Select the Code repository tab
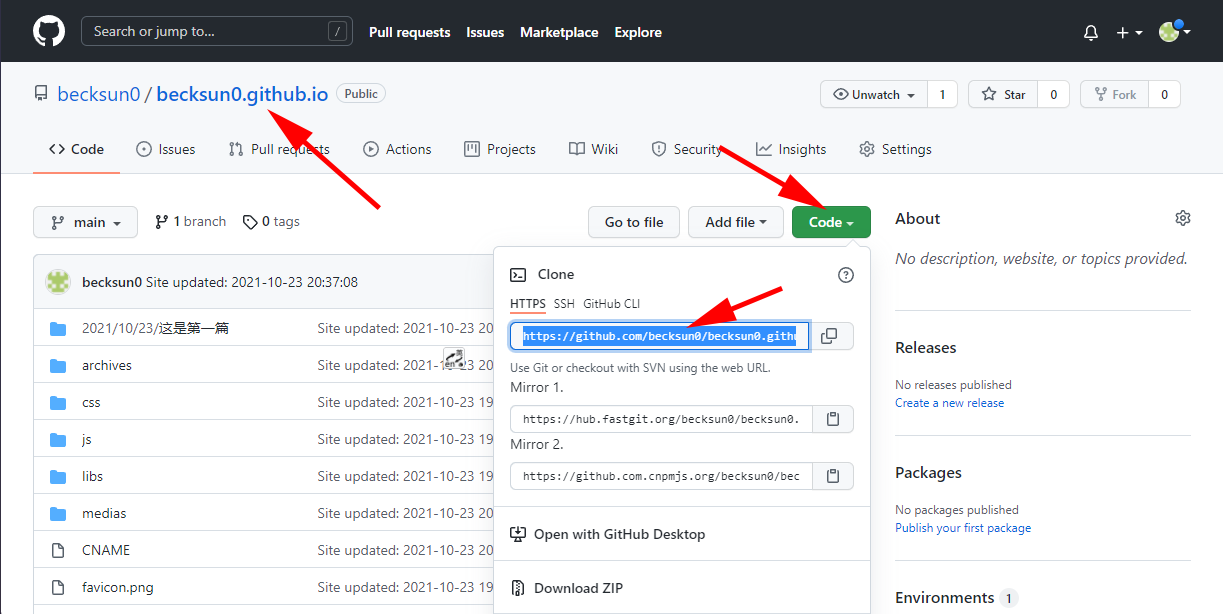The image size is (1223, 614). point(76,149)
